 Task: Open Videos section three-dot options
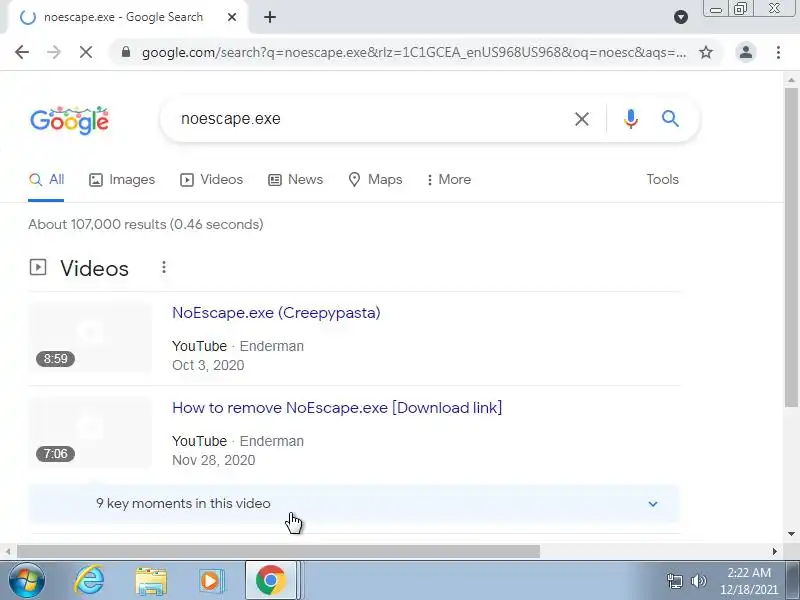[x=164, y=267]
